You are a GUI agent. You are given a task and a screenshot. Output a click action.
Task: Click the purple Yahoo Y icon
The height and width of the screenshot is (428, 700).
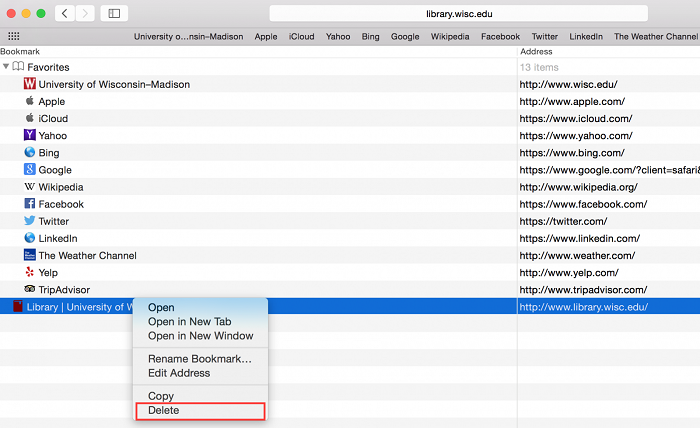[x=29, y=135]
